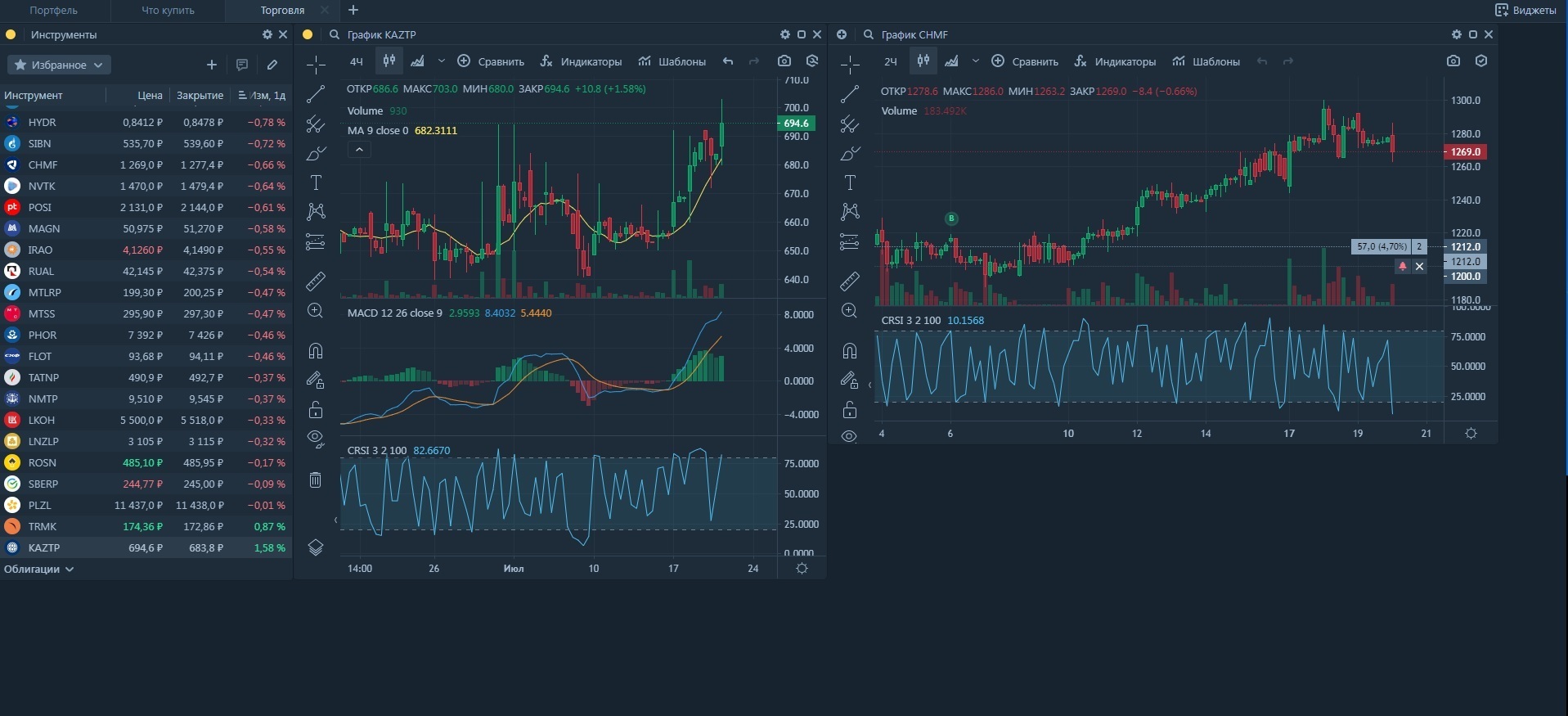Select ruler measure tool in KAZTP chart
The height and width of the screenshot is (716, 1568).
point(316,281)
